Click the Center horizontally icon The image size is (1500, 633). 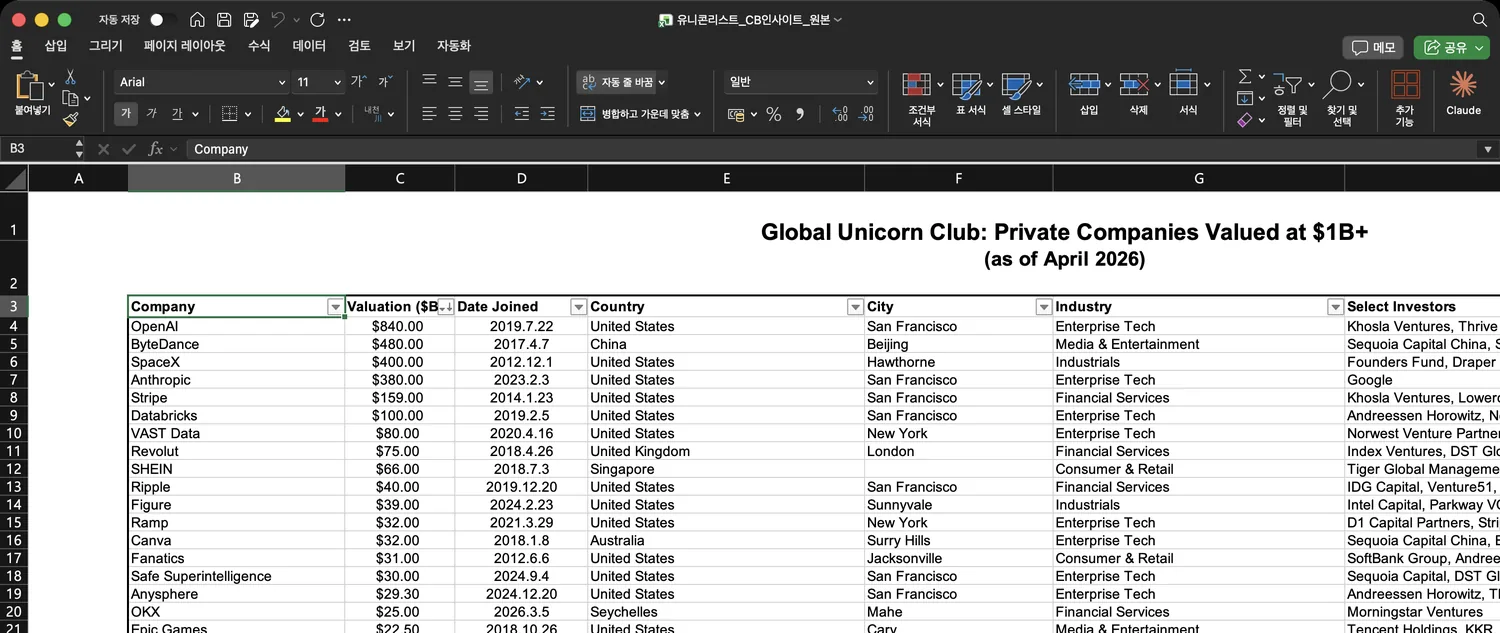(455, 114)
